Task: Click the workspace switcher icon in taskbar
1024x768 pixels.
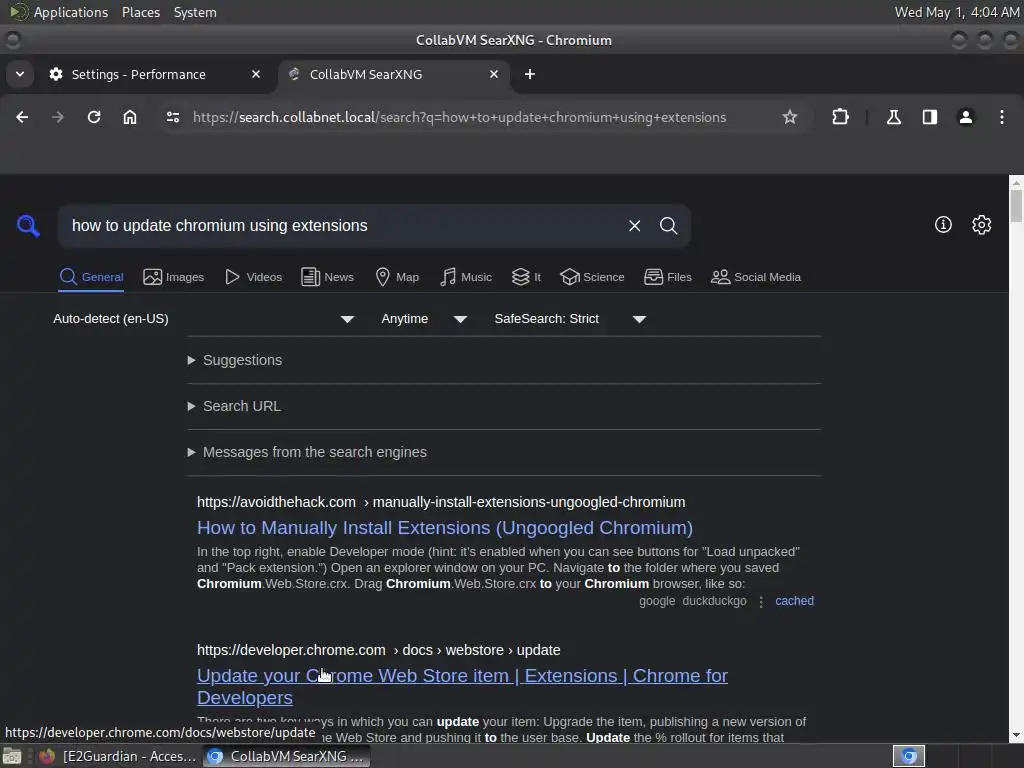Action: (908, 756)
